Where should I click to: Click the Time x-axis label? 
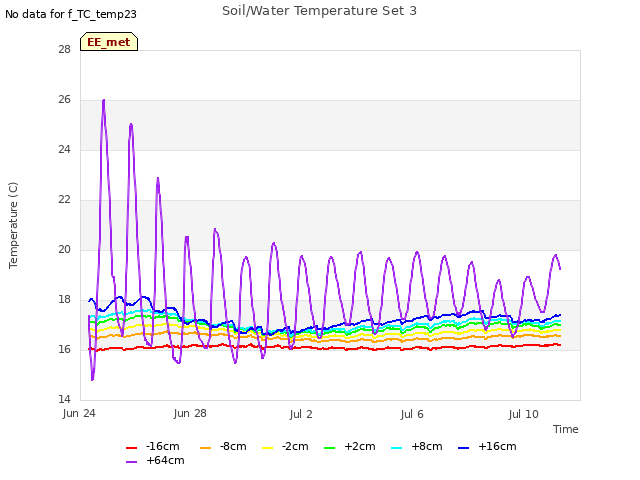tap(565, 429)
